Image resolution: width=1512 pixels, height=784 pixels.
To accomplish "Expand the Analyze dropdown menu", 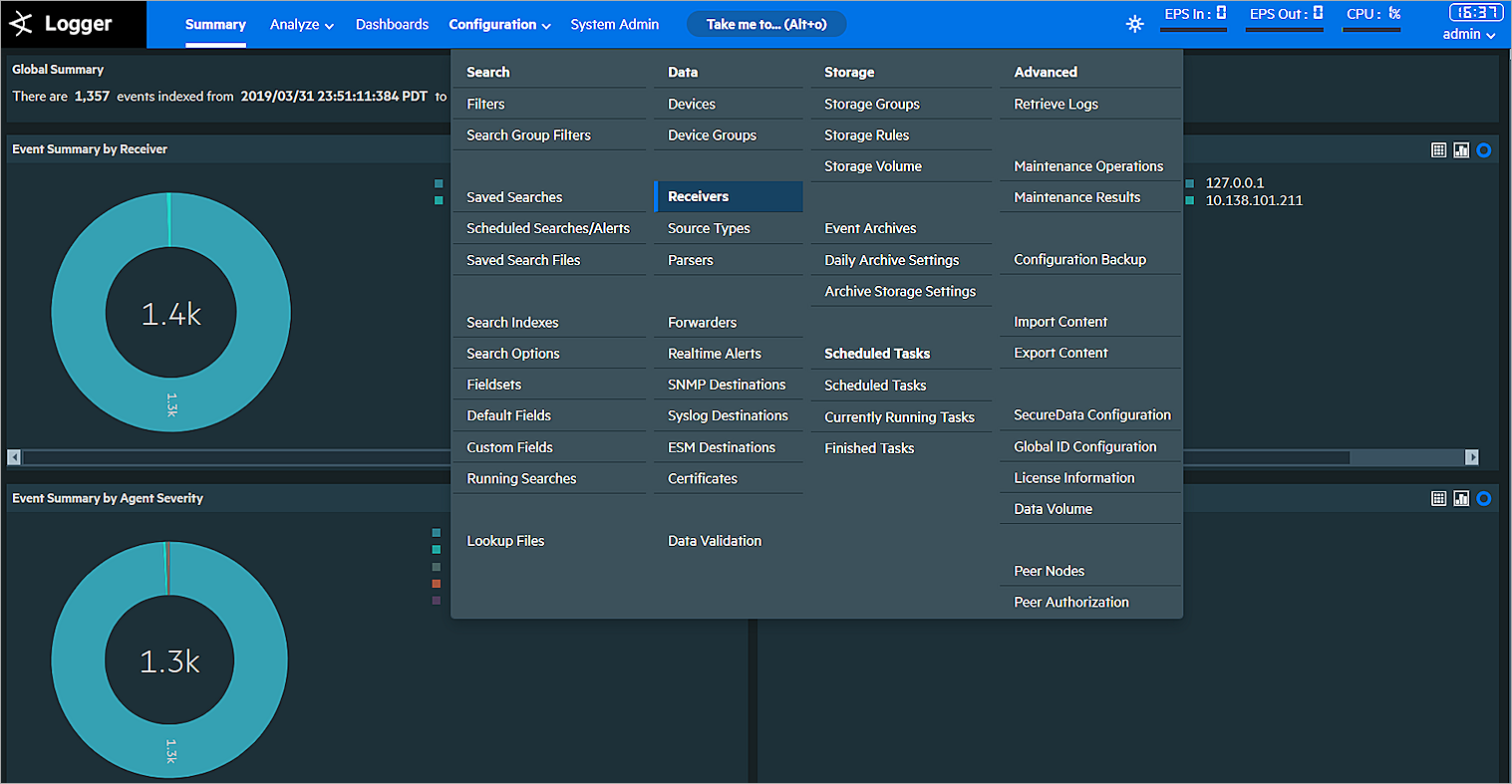I will pos(301,25).
